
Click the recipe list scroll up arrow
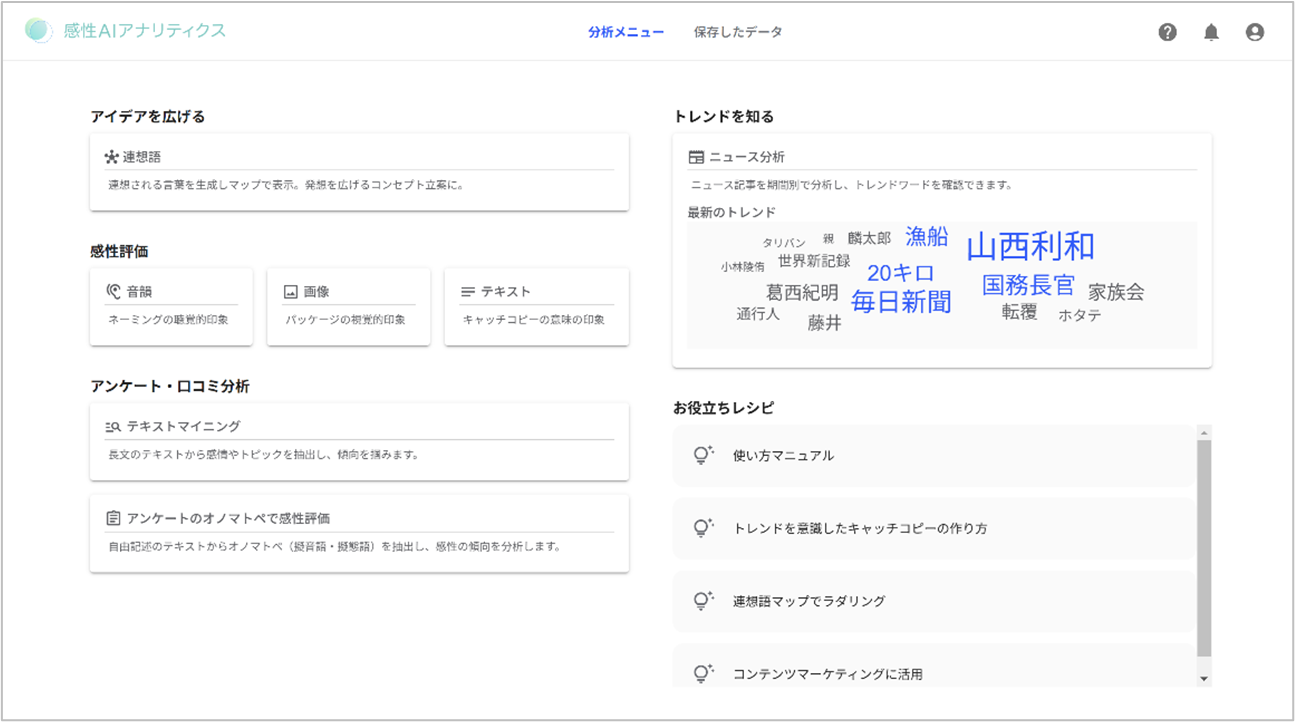point(1204,433)
